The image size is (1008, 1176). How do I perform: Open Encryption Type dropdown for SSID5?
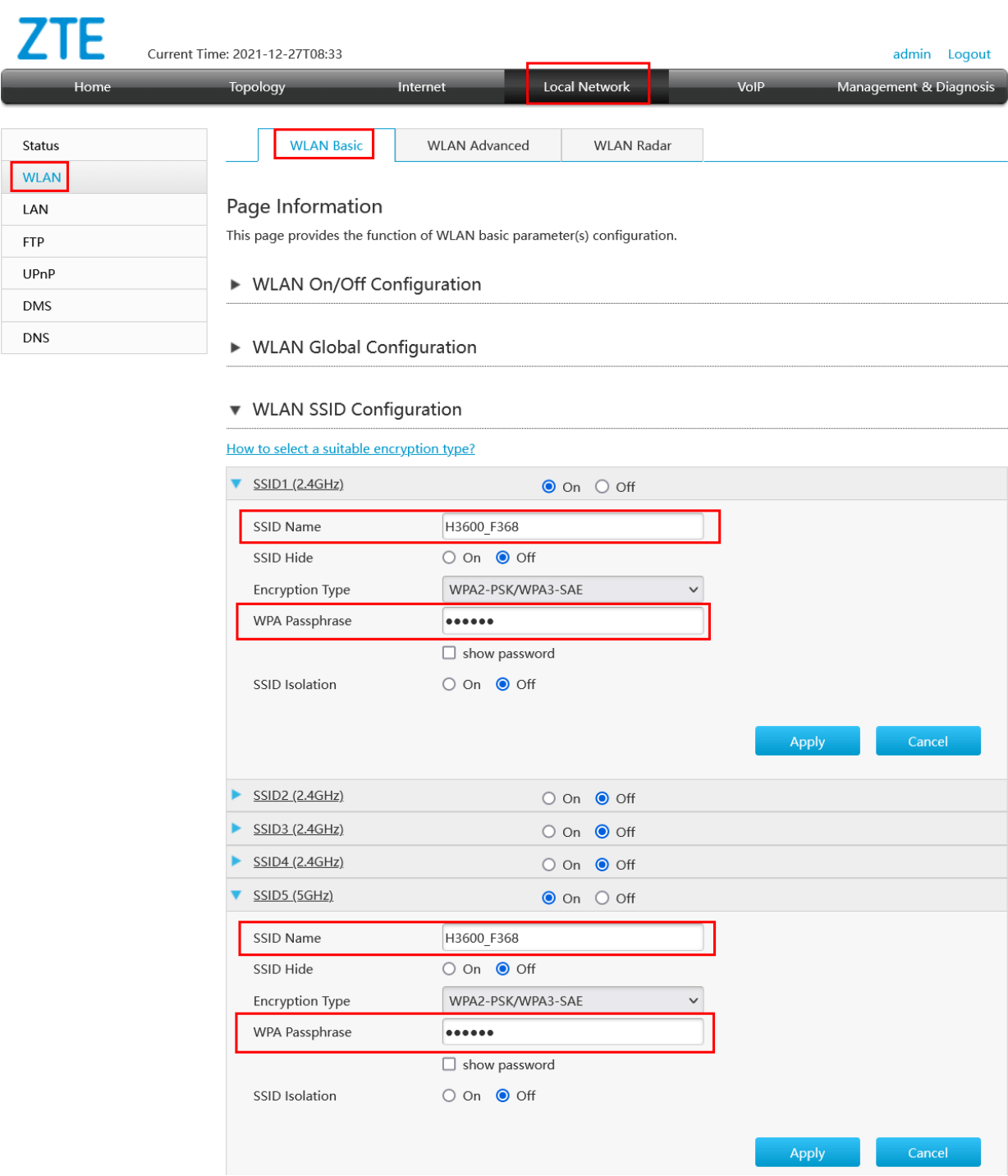coord(572,1001)
